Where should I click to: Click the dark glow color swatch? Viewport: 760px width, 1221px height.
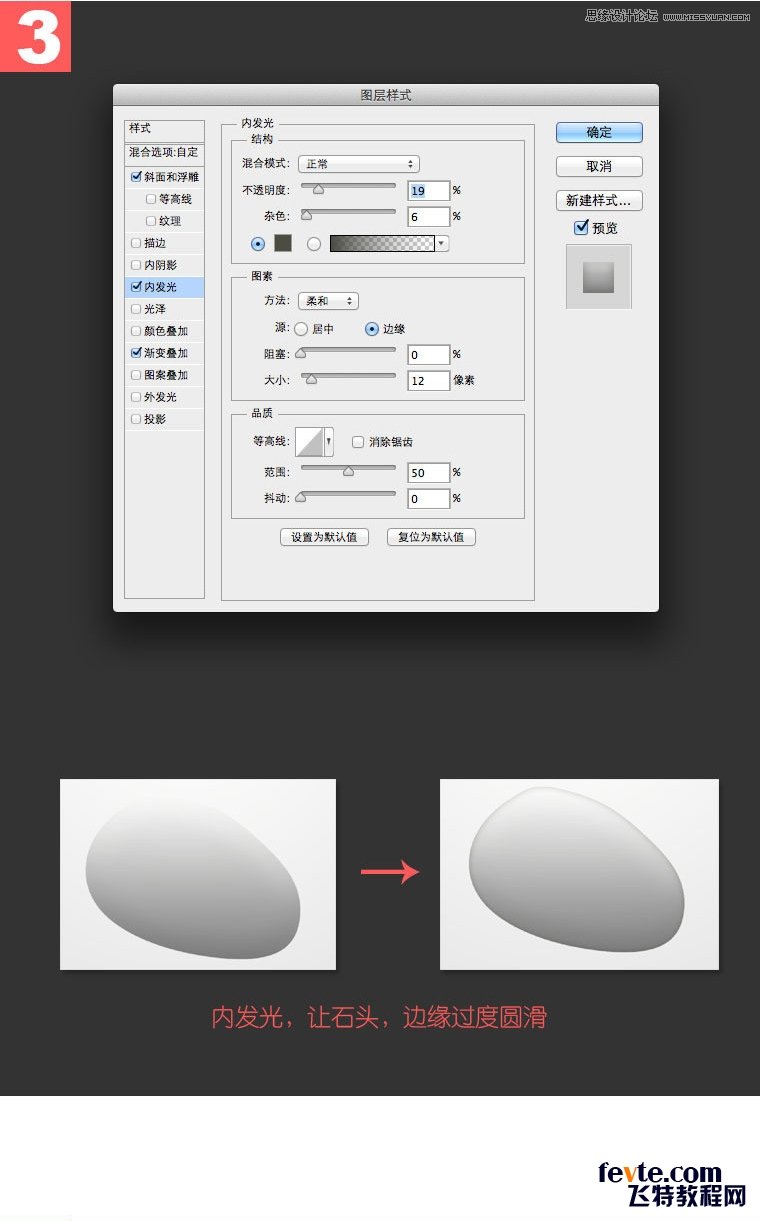(283, 243)
